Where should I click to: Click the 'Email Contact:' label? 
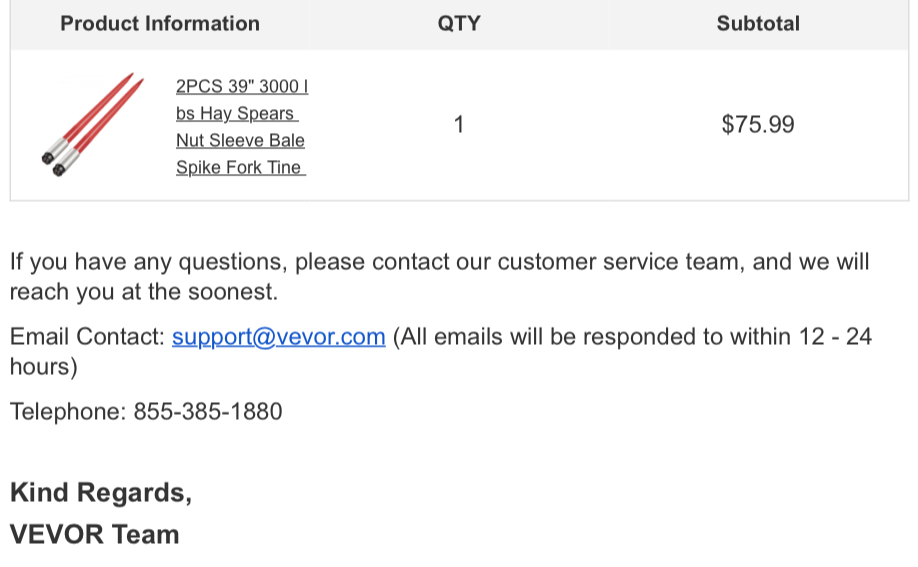click(x=88, y=337)
